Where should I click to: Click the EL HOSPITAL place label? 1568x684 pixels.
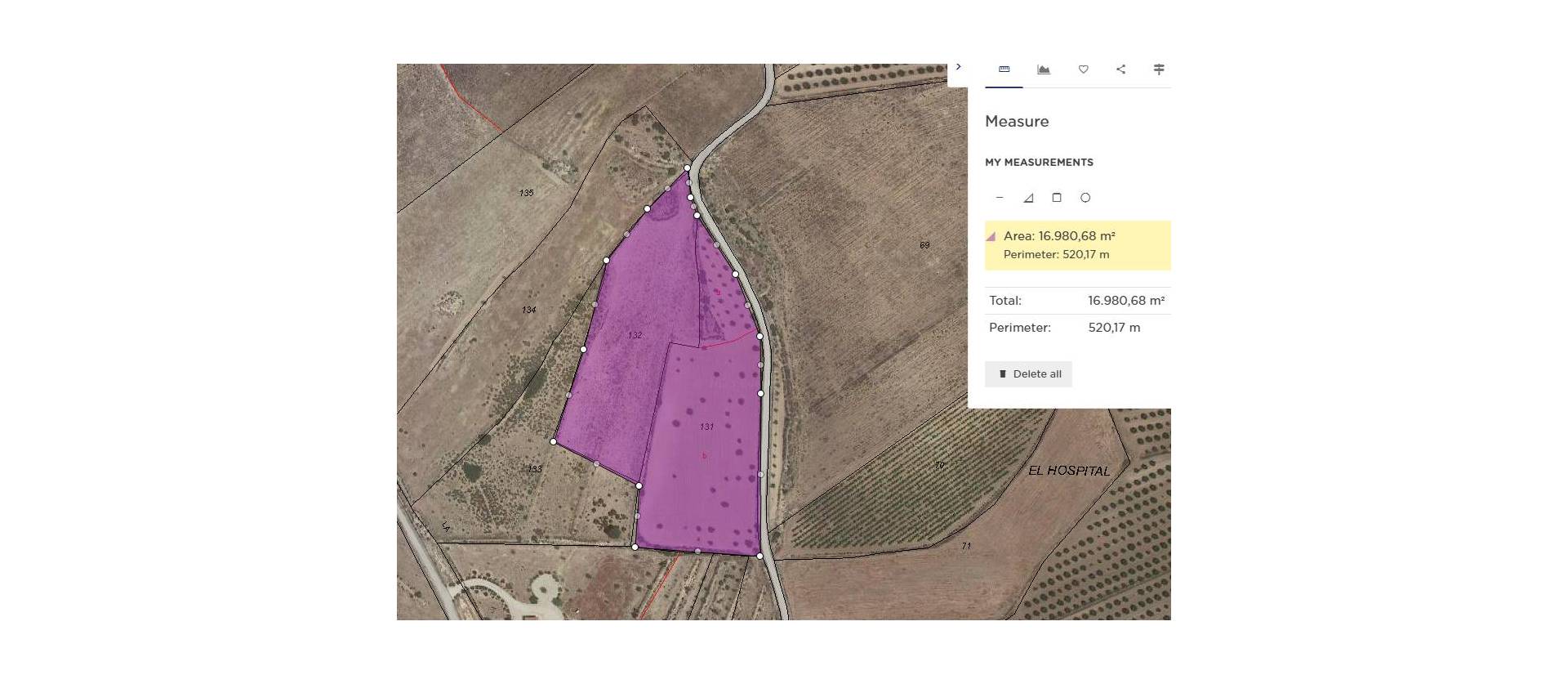(x=1068, y=471)
